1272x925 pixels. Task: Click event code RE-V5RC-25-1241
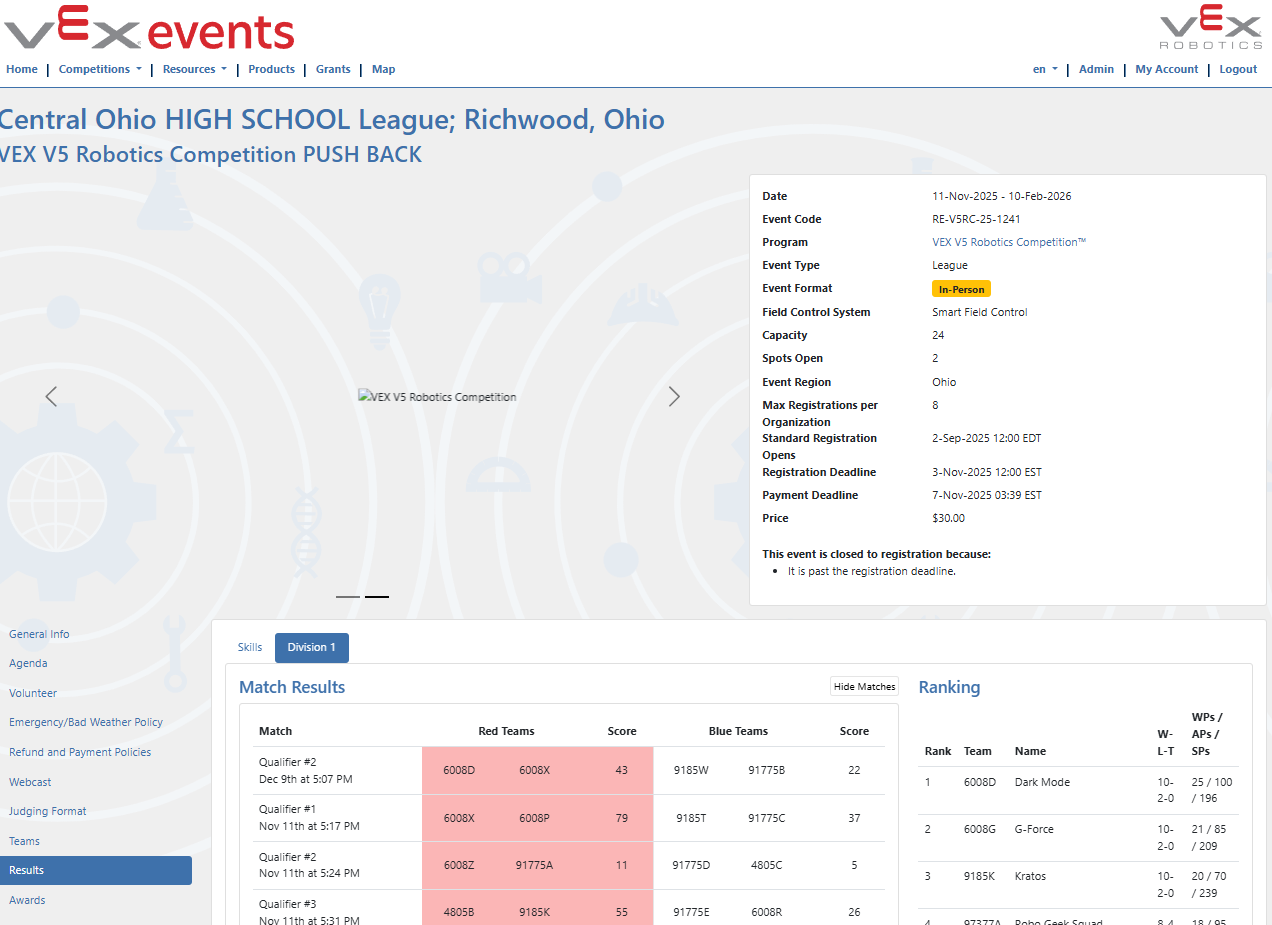click(x=976, y=219)
